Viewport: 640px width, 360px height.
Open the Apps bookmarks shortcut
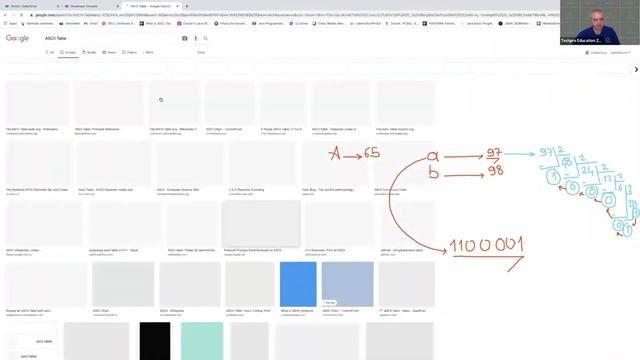[x=11, y=24]
